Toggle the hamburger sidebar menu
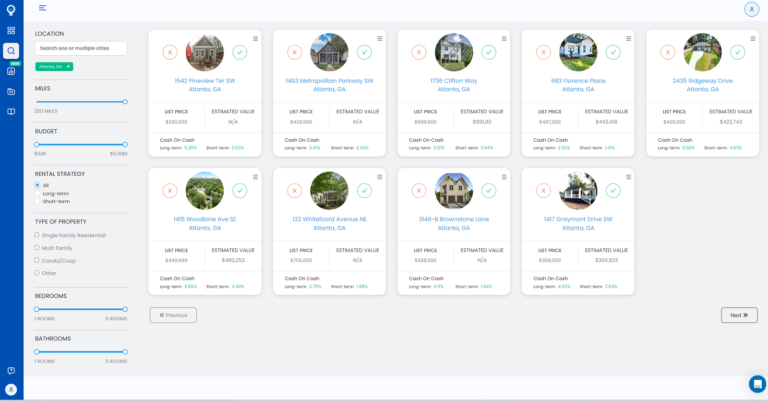The width and height of the screenshot is (768, 401). (43, 8)
